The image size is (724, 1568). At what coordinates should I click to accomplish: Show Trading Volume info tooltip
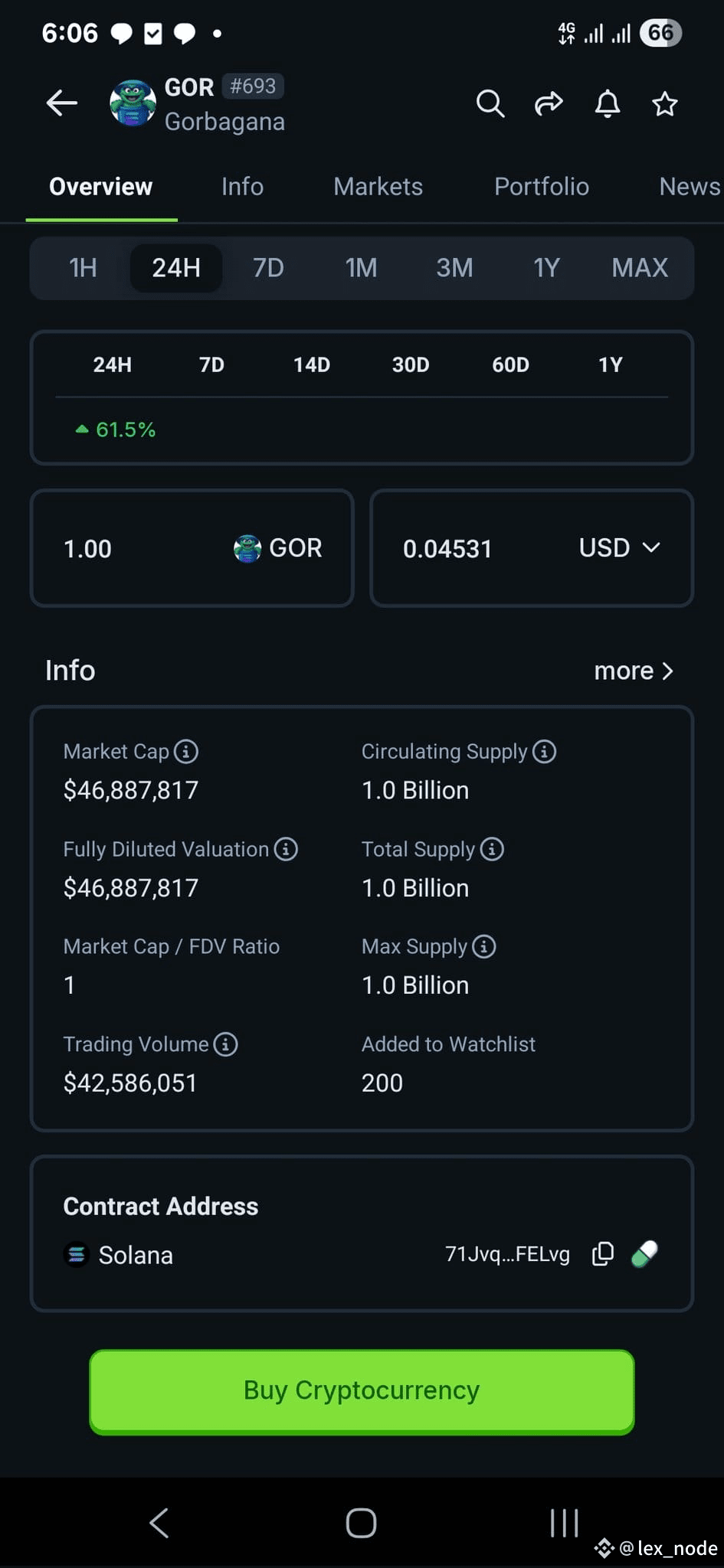(x=225, y=1044)
